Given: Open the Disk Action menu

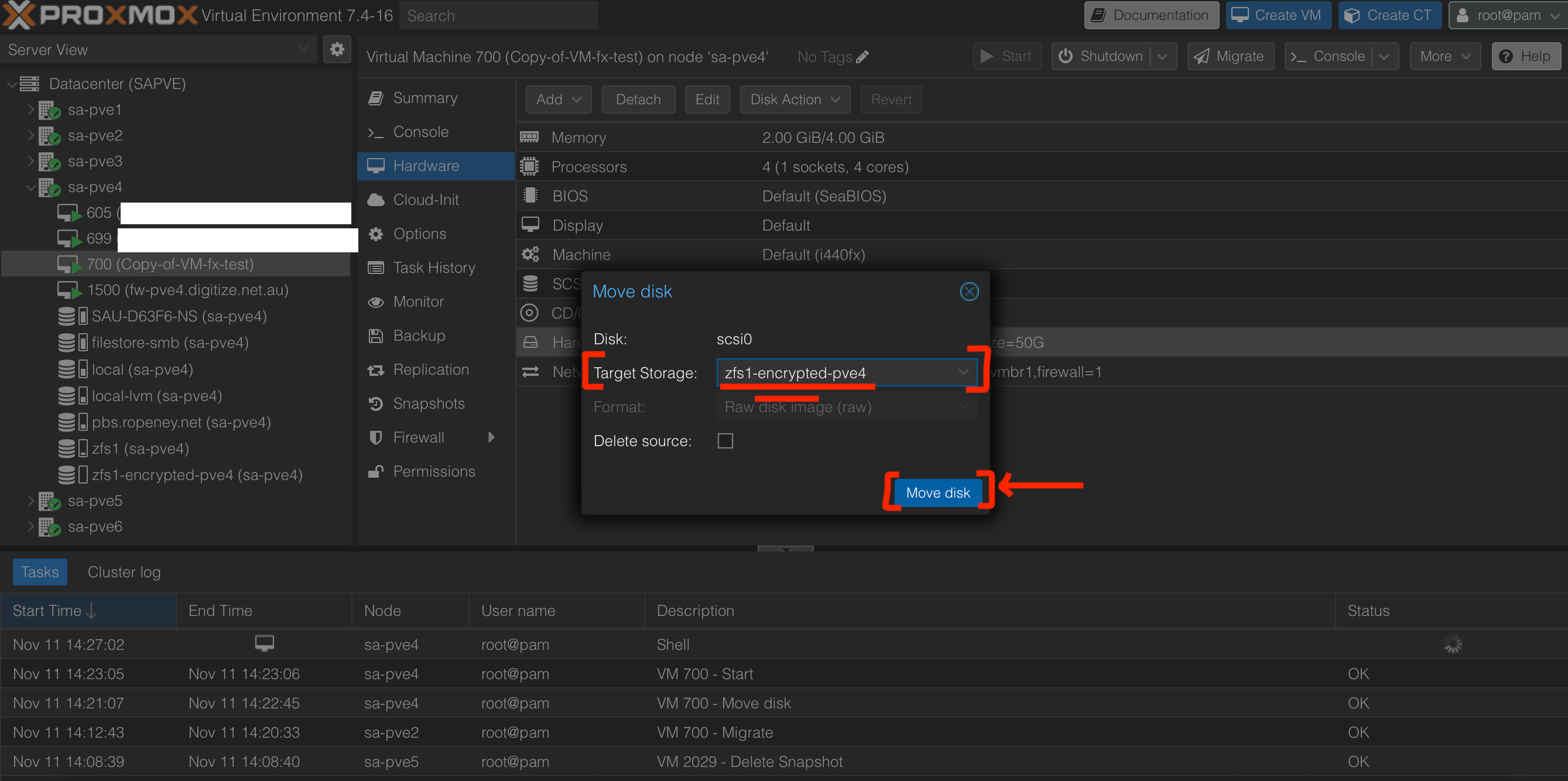Looking at the screenshot, I should [795, 98].
